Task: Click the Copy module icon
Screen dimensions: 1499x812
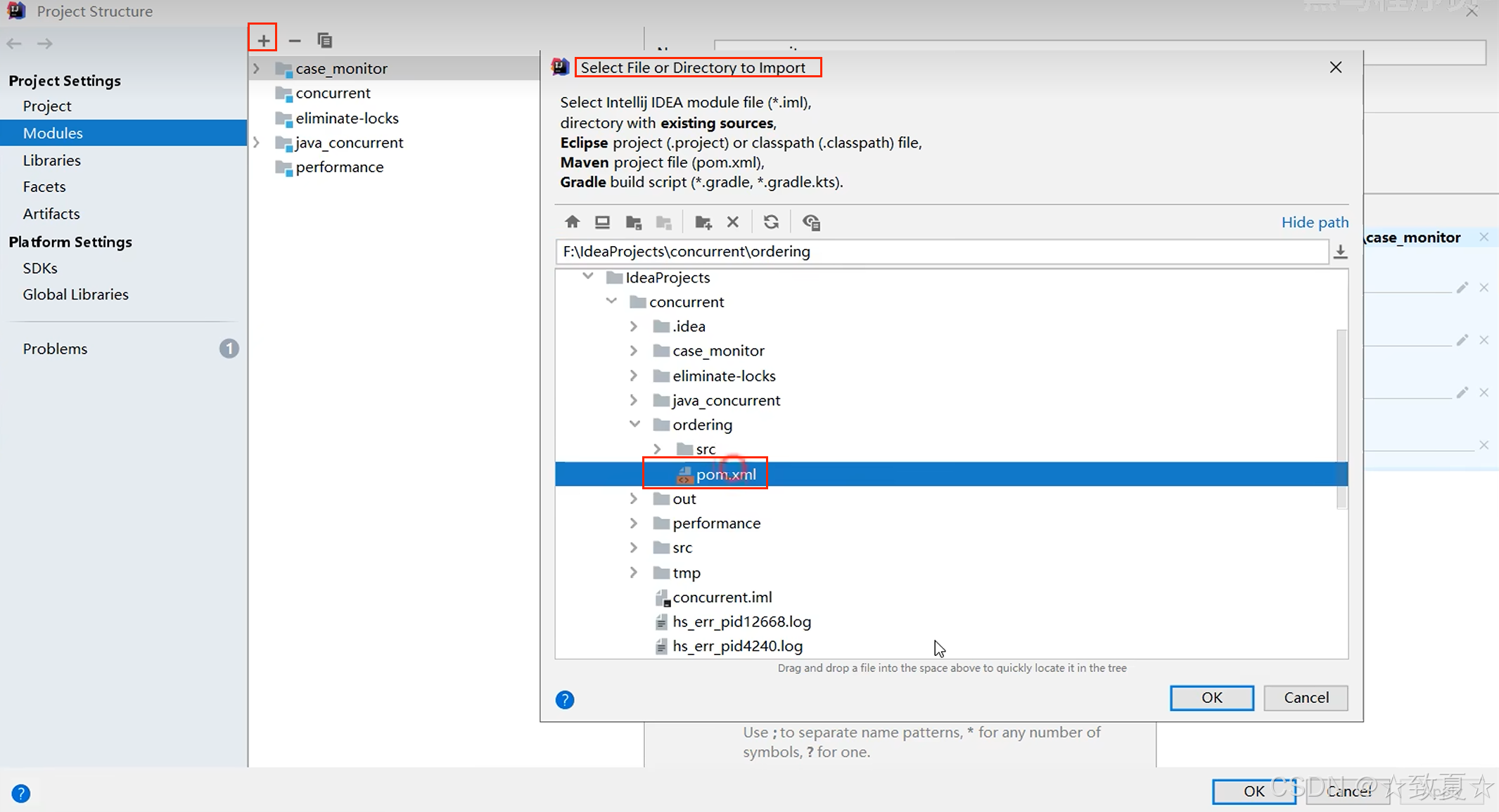Action: pyautogui.click(x=324, y=41)
